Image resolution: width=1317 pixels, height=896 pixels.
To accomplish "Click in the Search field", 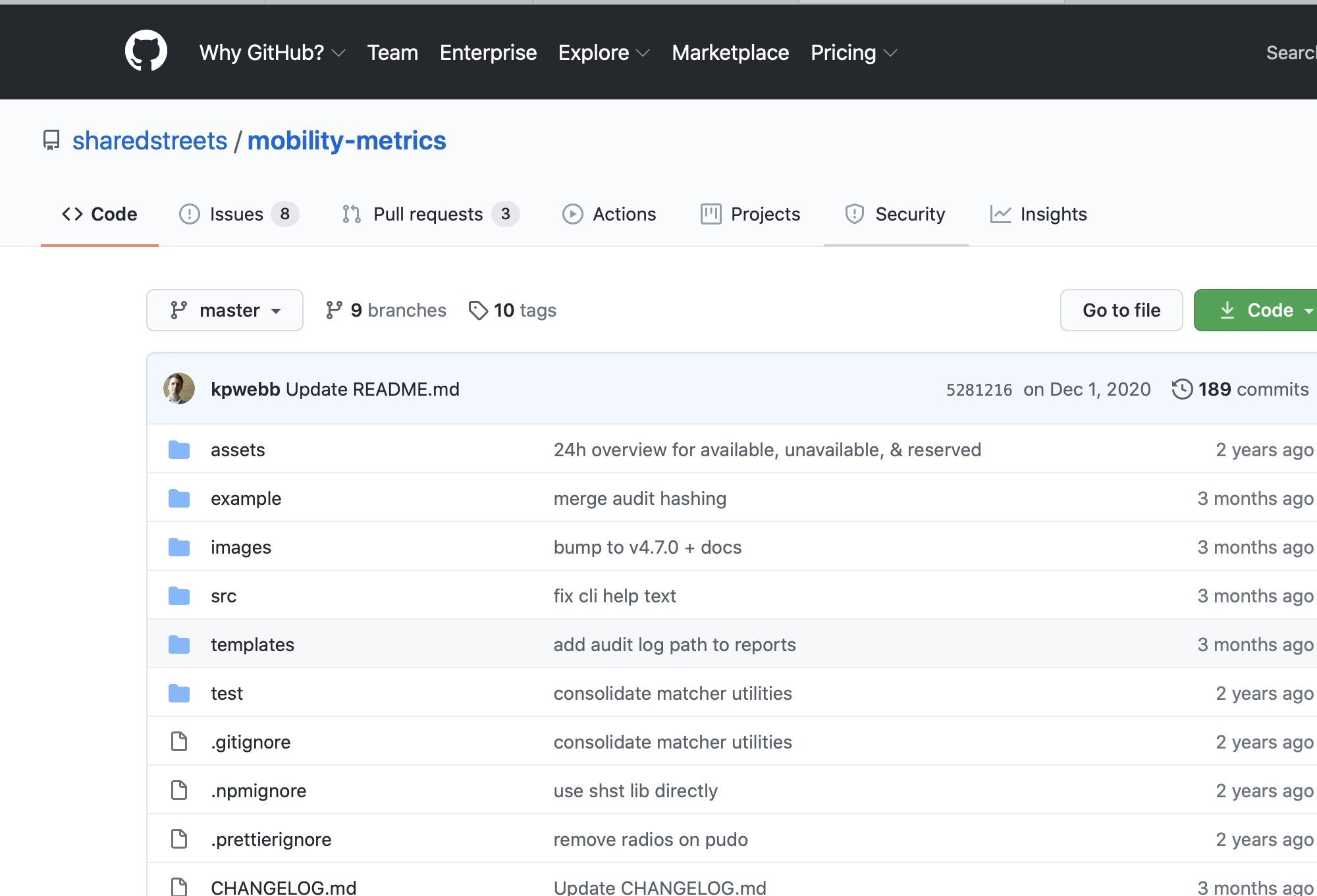I will click(1291, 53).
